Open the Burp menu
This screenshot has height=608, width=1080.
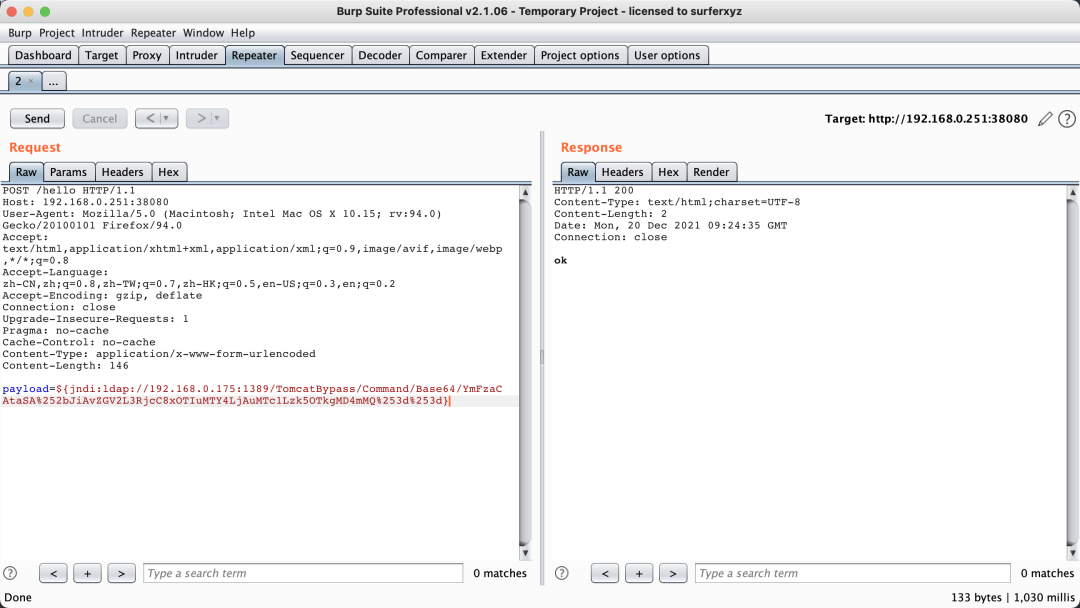(x=20, y=33)
